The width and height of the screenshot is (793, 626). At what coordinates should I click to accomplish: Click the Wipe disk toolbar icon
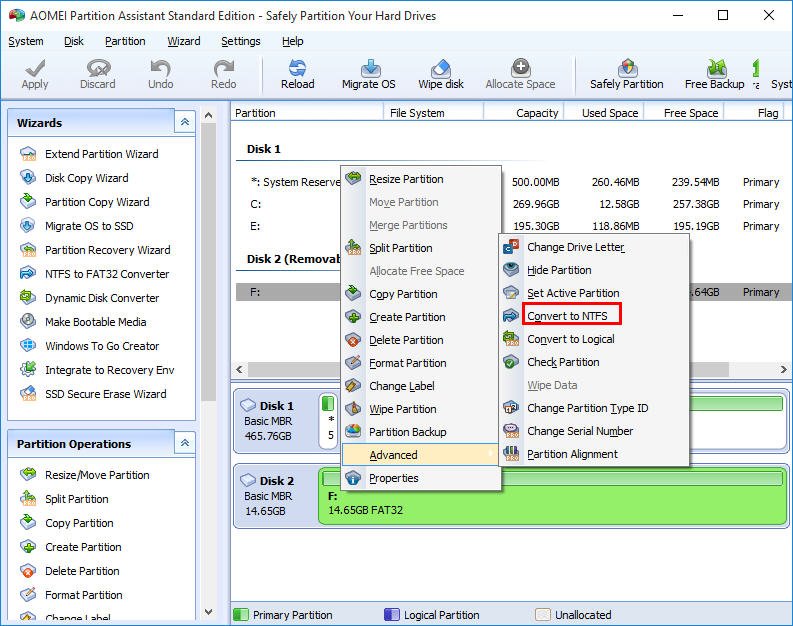(440, 74)
